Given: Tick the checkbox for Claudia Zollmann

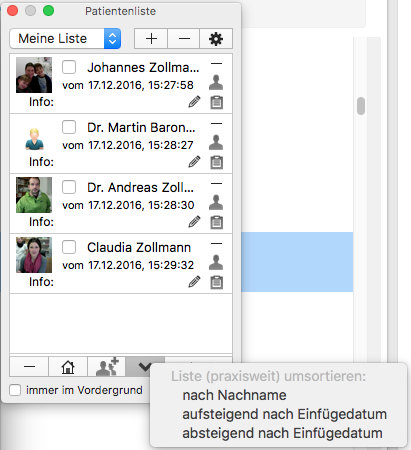Looking at the screenshot, I should tap(69, 247).
